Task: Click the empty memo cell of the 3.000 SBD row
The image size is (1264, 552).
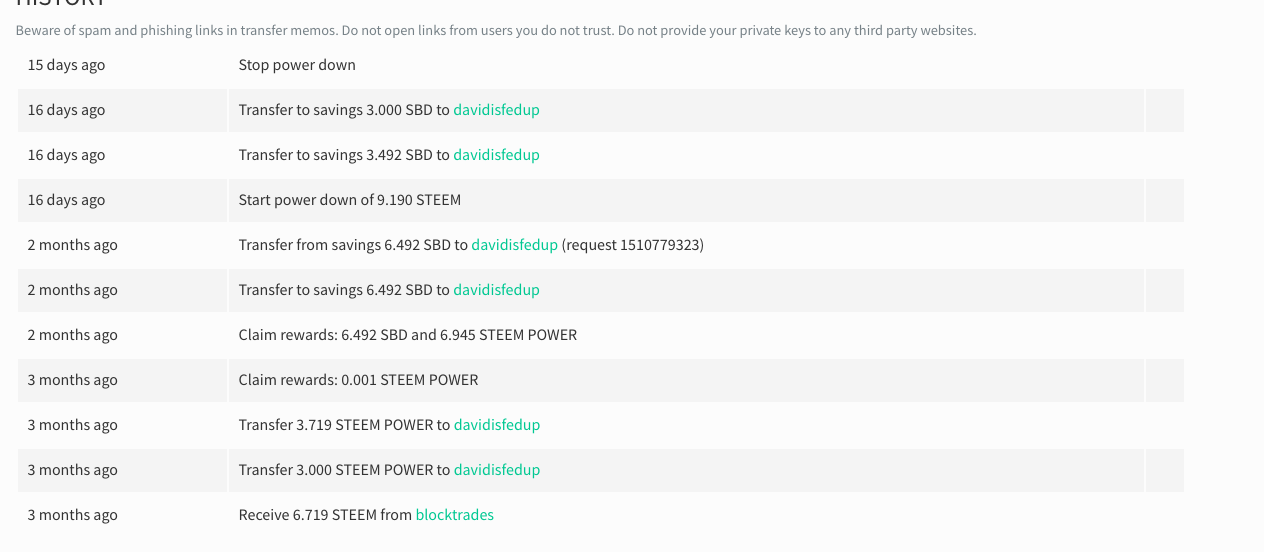Action: pos(1164,110)
